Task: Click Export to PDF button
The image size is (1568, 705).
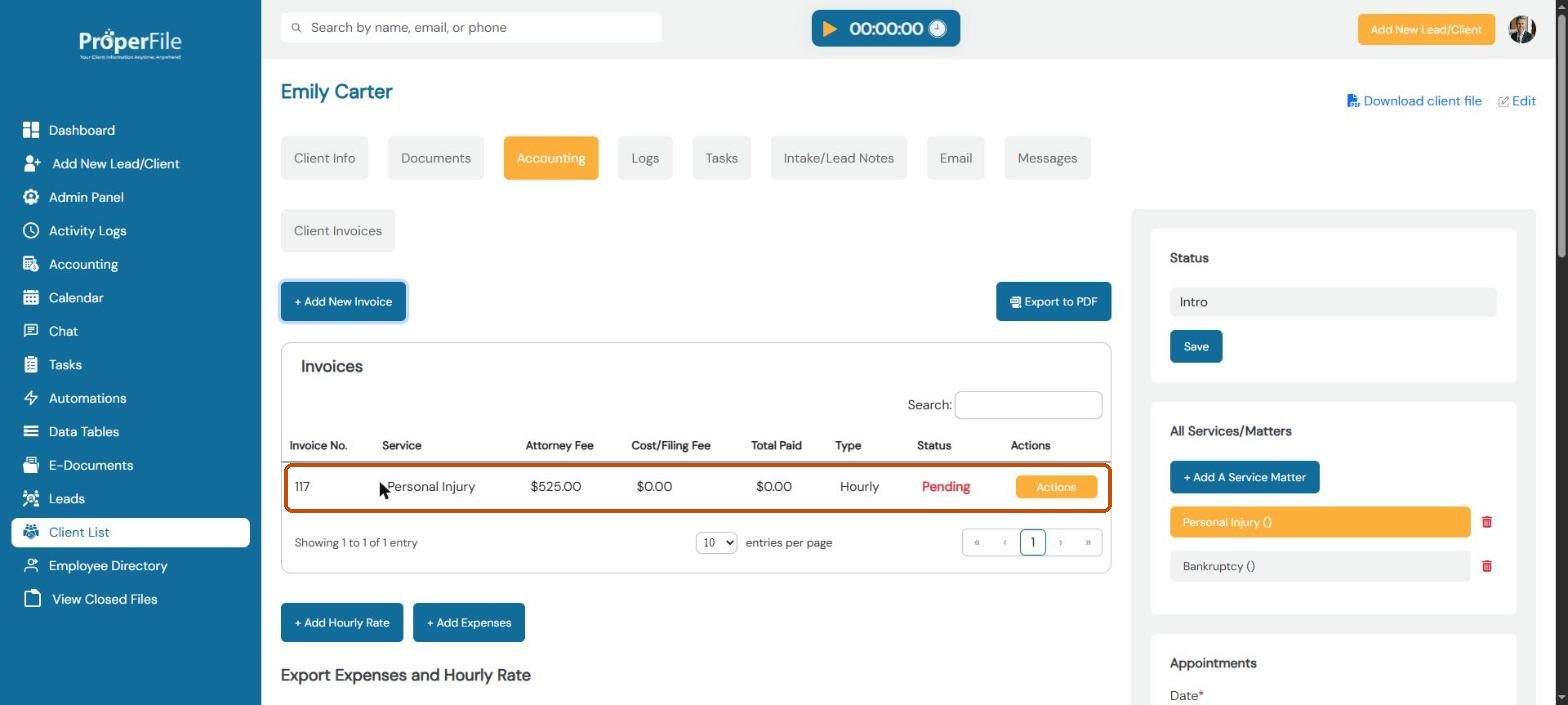Action: 1053,302
